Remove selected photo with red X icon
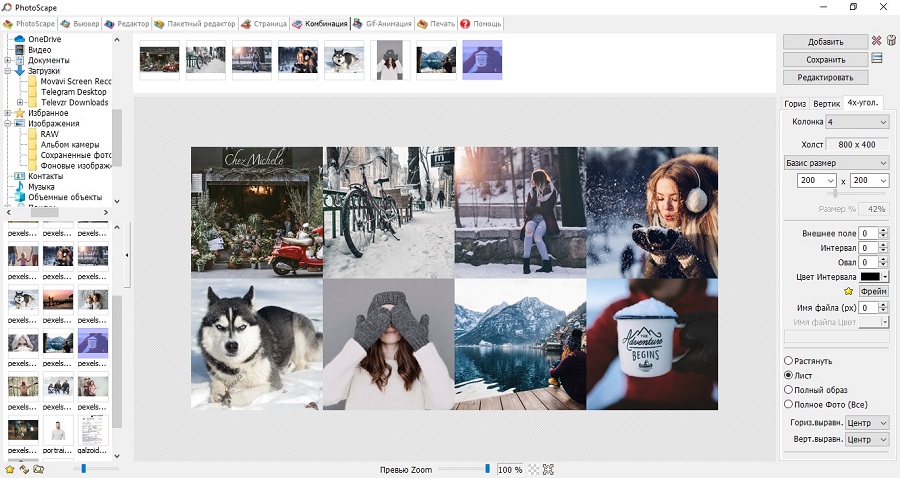 coord(876,41)
